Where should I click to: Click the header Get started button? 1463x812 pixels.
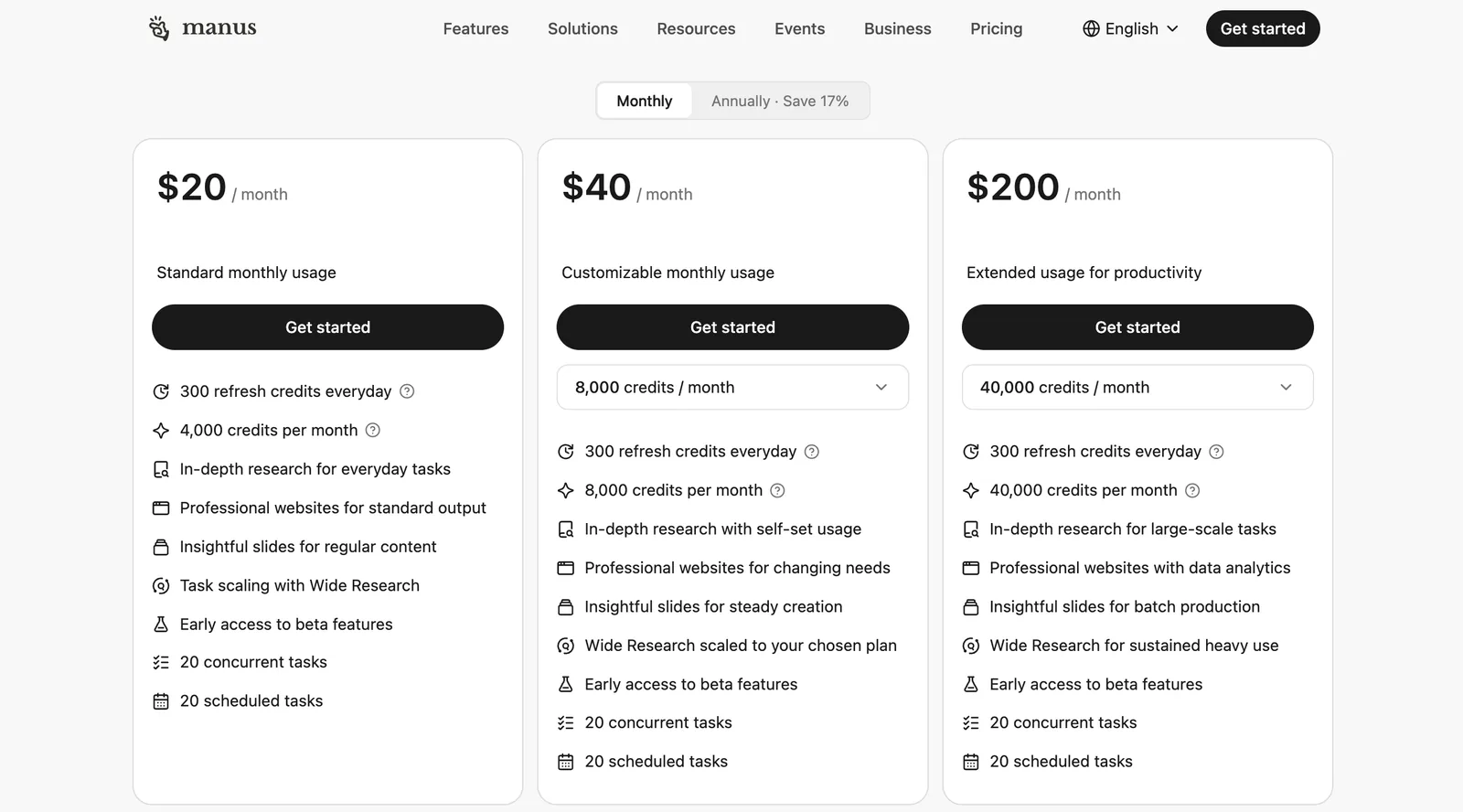1263,28
